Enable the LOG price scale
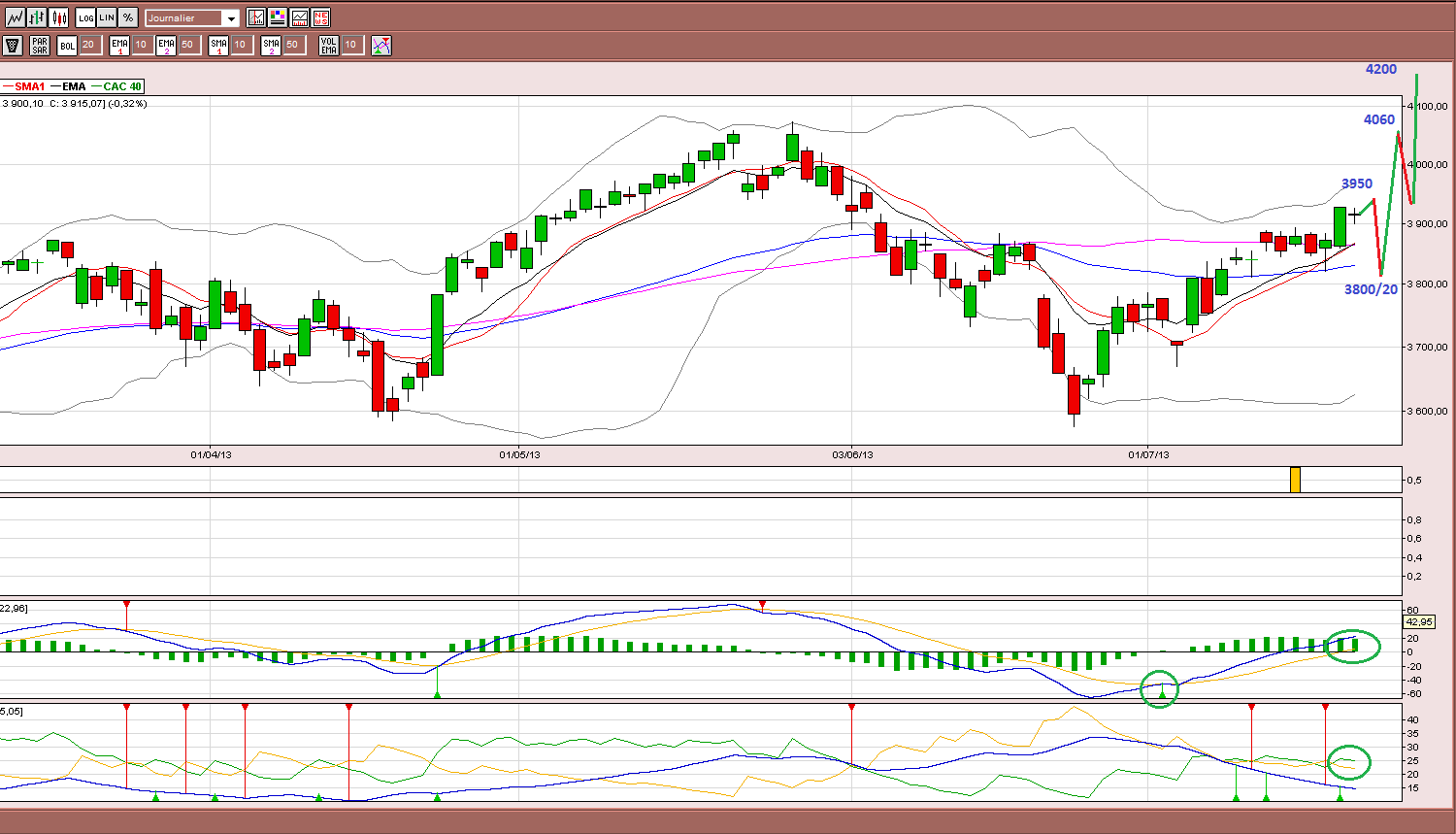 (86, 17)
